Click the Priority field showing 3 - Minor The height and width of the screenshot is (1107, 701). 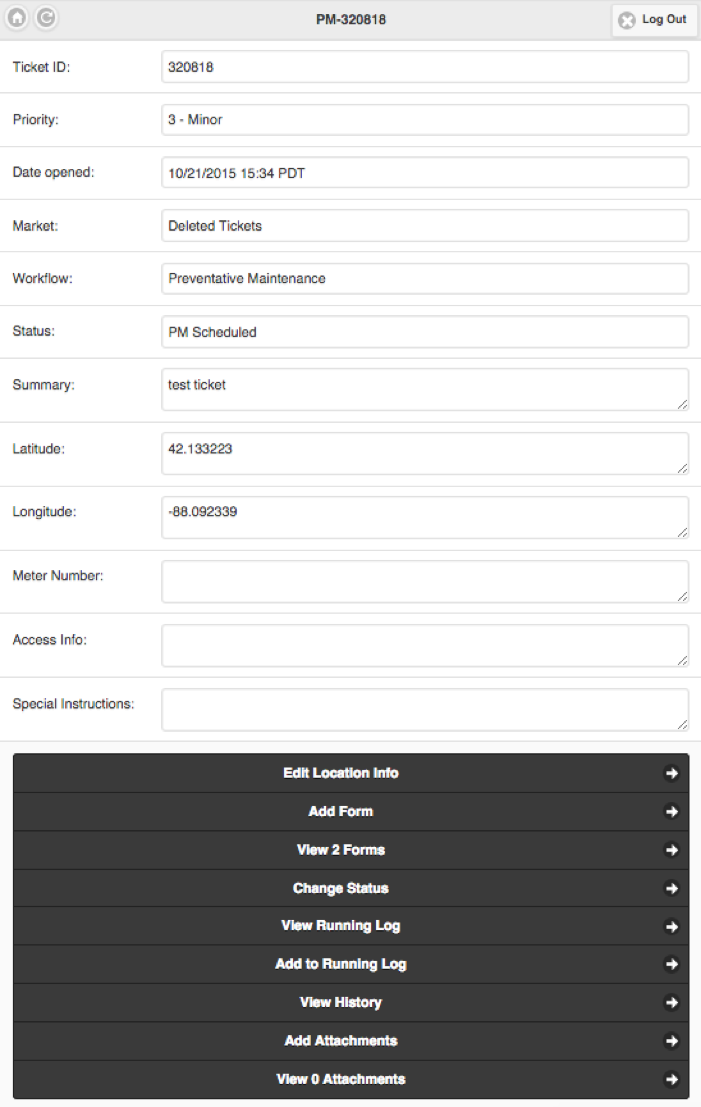point(424,120)
